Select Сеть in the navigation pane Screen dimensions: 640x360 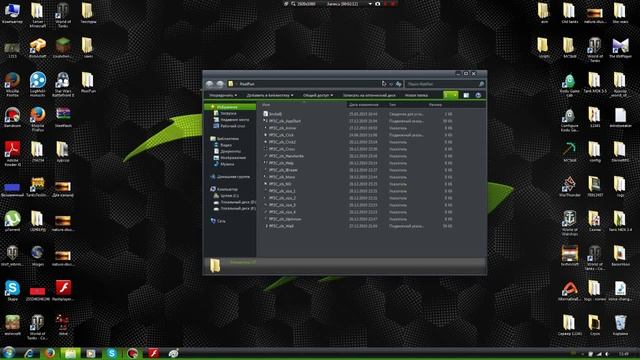(x=218, y=221)
